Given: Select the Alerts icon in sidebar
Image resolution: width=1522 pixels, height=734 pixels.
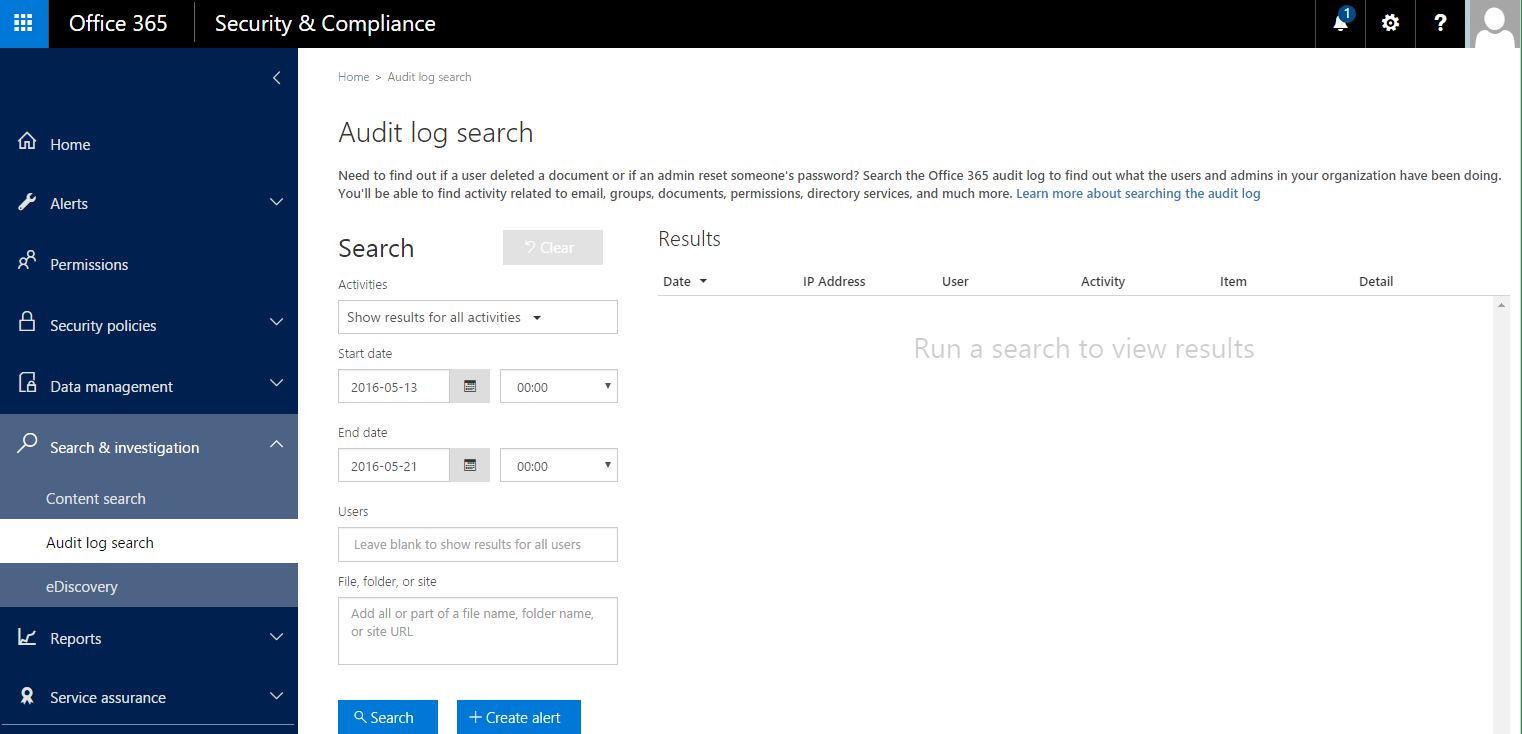Looking at the screenshot, I should coord(27,202).
